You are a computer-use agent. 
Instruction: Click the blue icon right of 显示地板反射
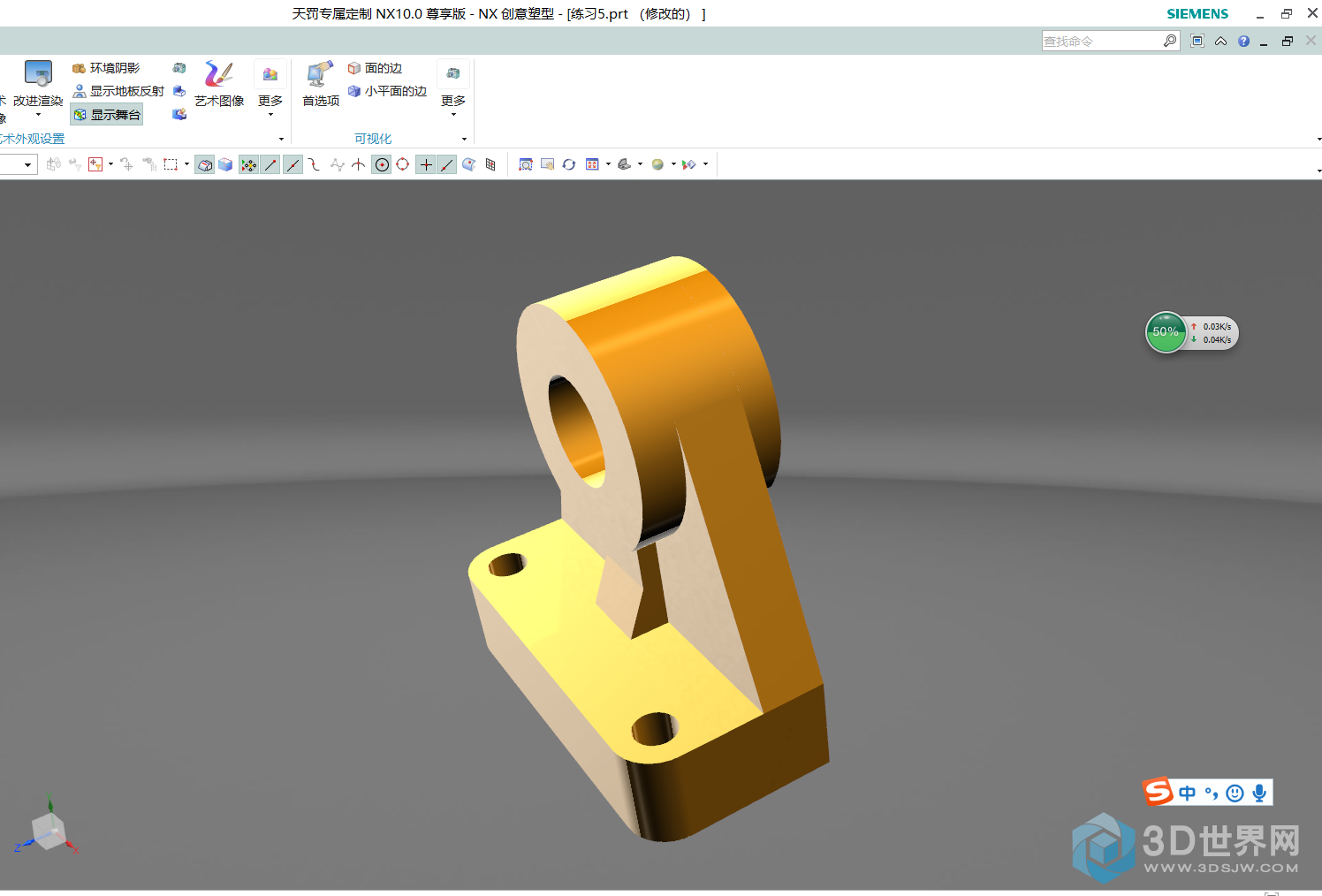point(179,91)
